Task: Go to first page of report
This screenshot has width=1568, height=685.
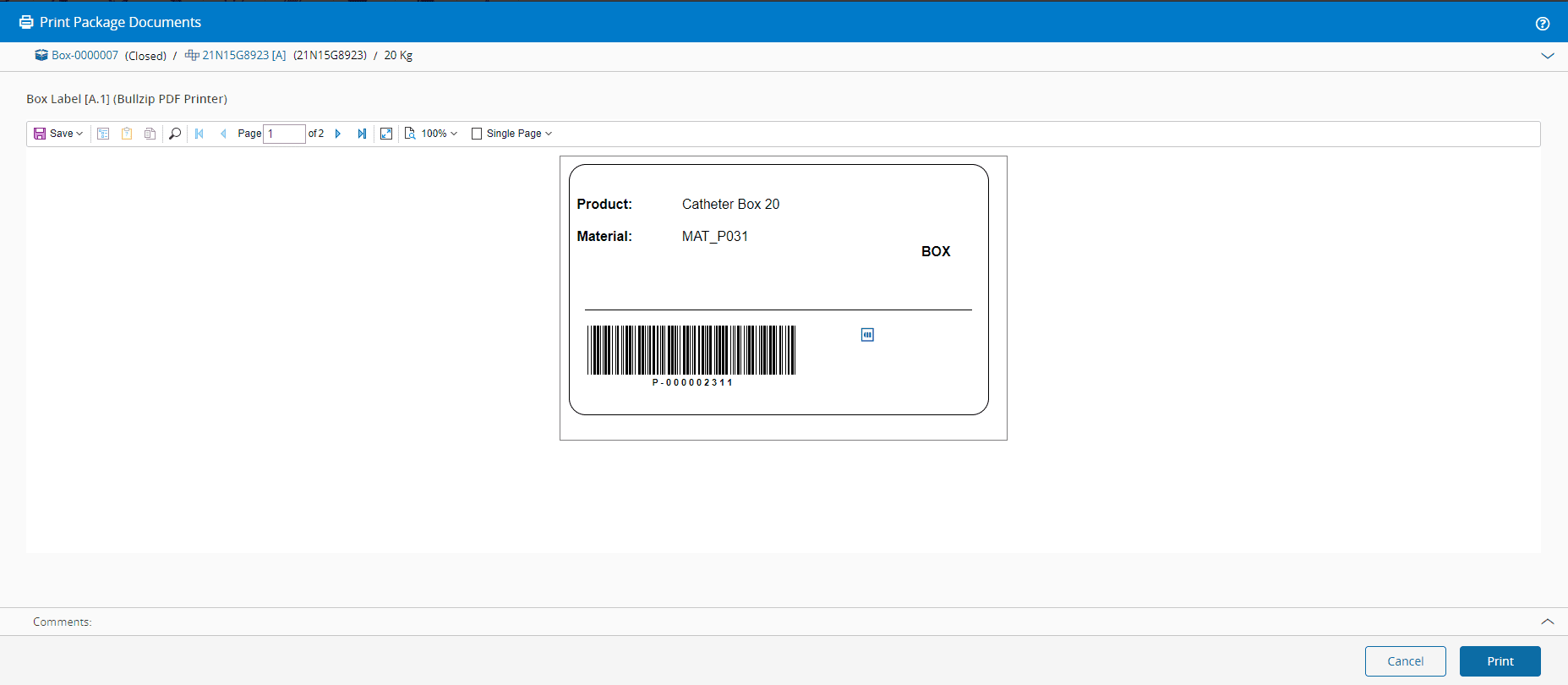Action: point(199,134)
